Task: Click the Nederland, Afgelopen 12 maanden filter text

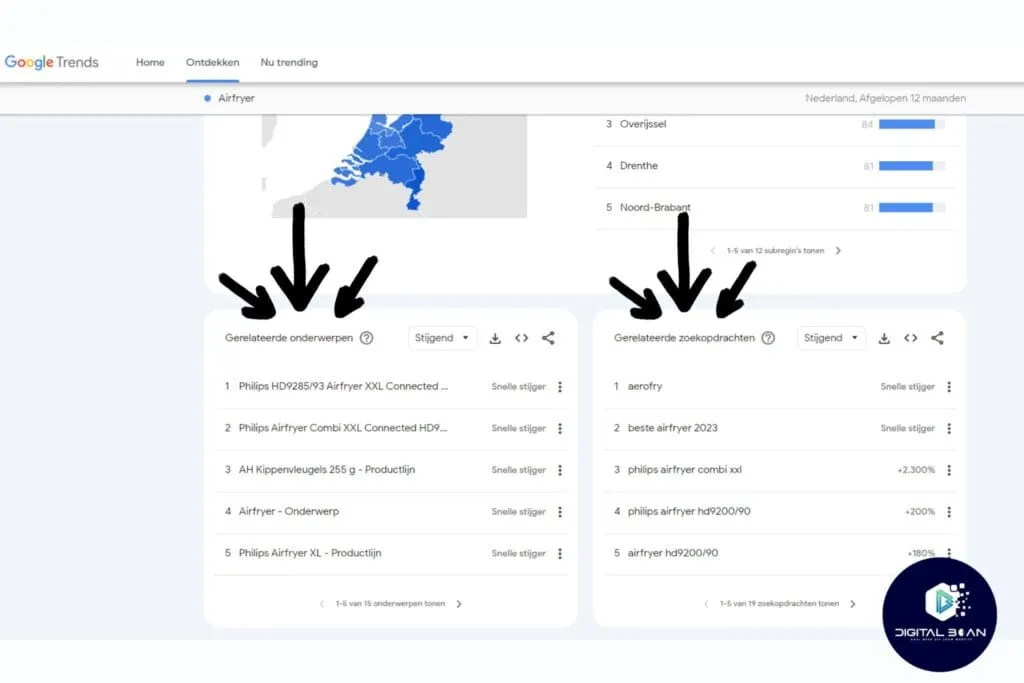Action: [x=885, y=98]
